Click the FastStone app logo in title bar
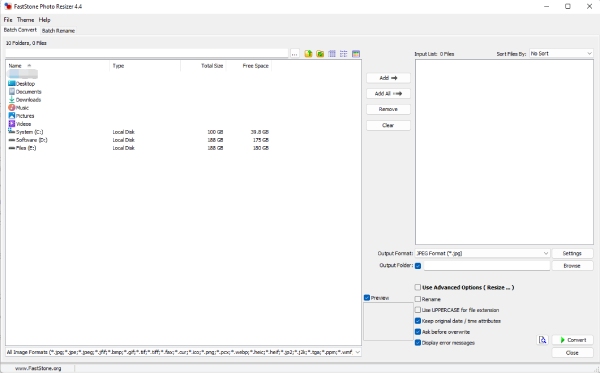 pyautogui.click(x=8, y=6)
